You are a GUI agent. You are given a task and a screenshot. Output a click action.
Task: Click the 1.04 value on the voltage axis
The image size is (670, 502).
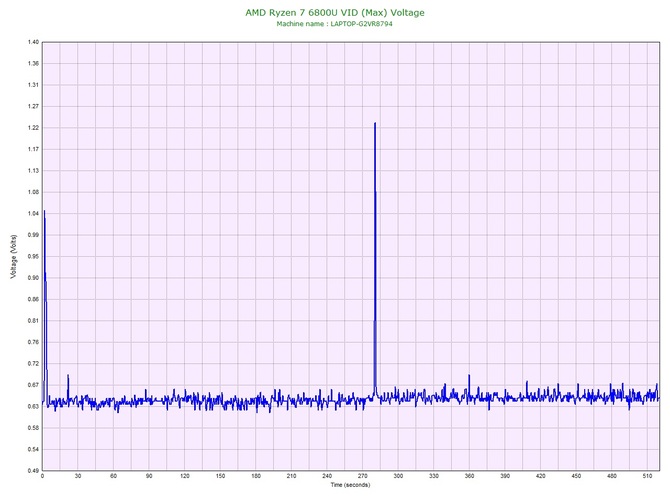pos(33,213)
